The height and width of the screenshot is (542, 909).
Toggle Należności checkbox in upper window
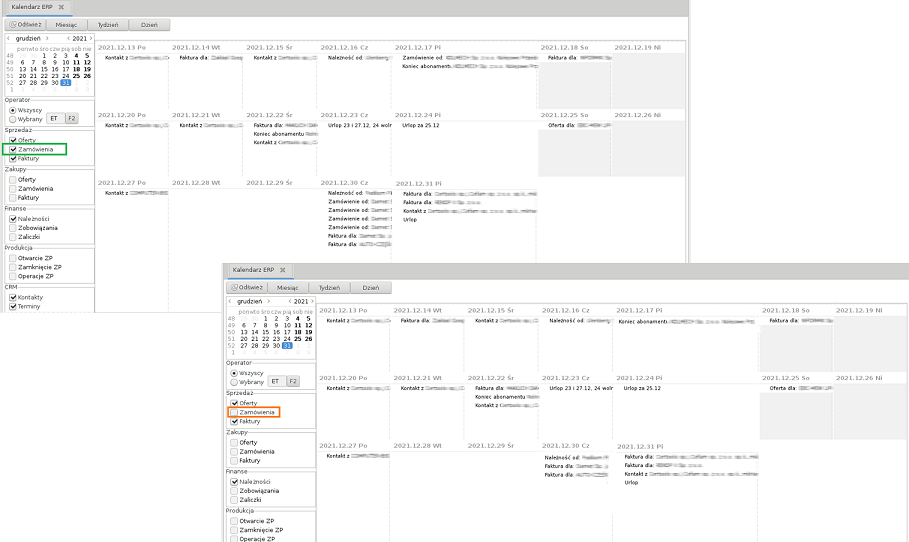coord(13,219)
